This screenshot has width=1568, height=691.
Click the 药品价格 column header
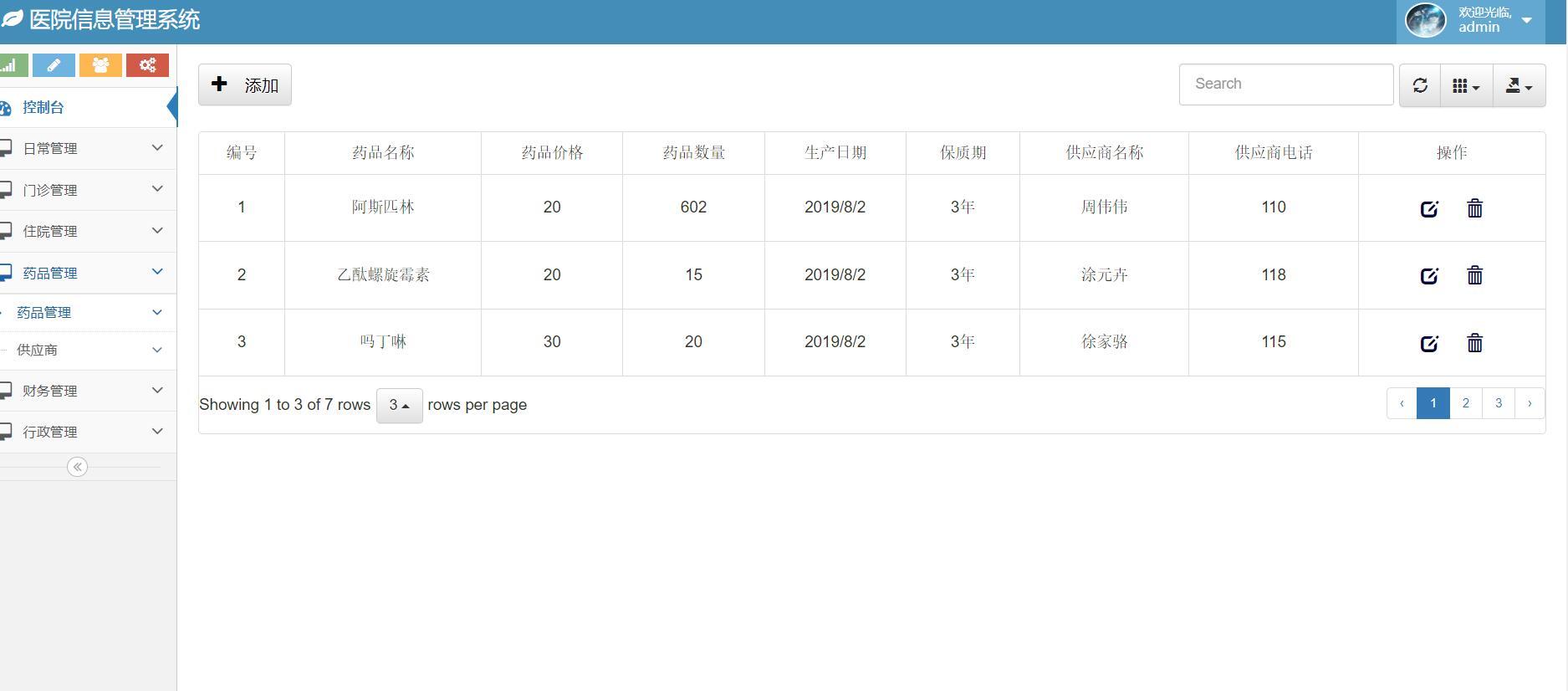pyautogui.click(x=552, y=153)
